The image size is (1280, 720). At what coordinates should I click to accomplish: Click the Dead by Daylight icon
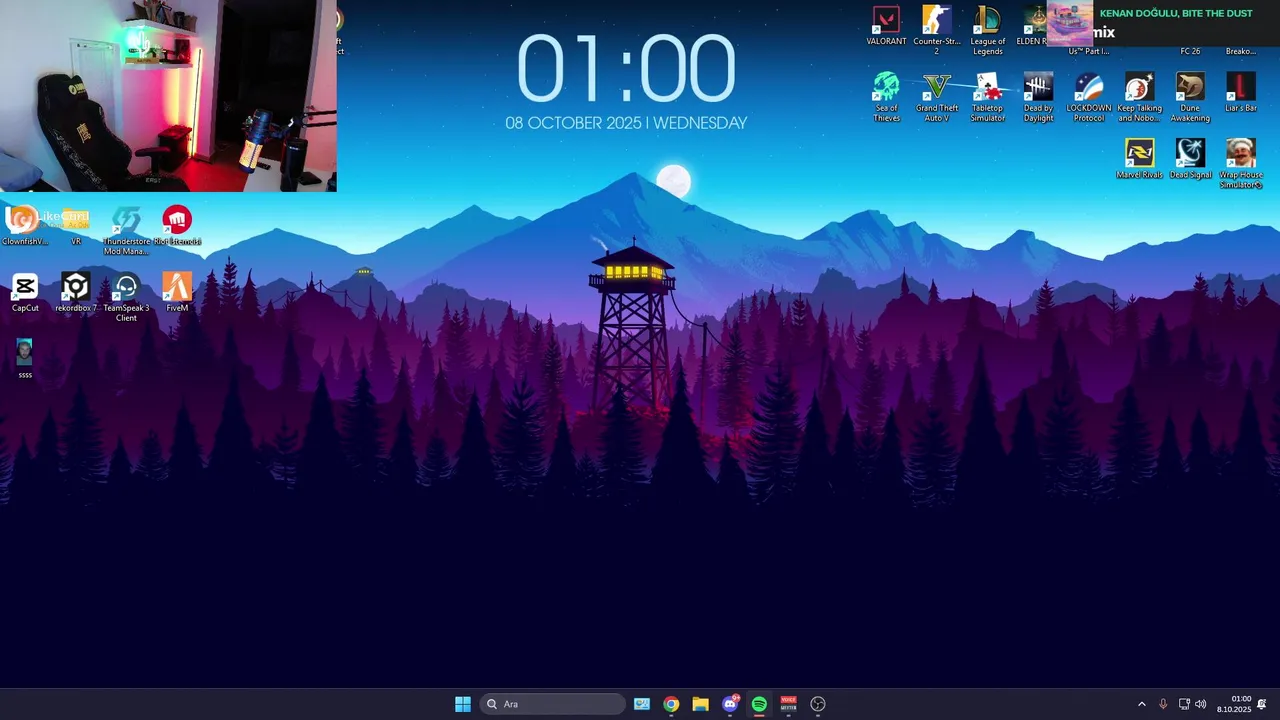coord(1038,97)
